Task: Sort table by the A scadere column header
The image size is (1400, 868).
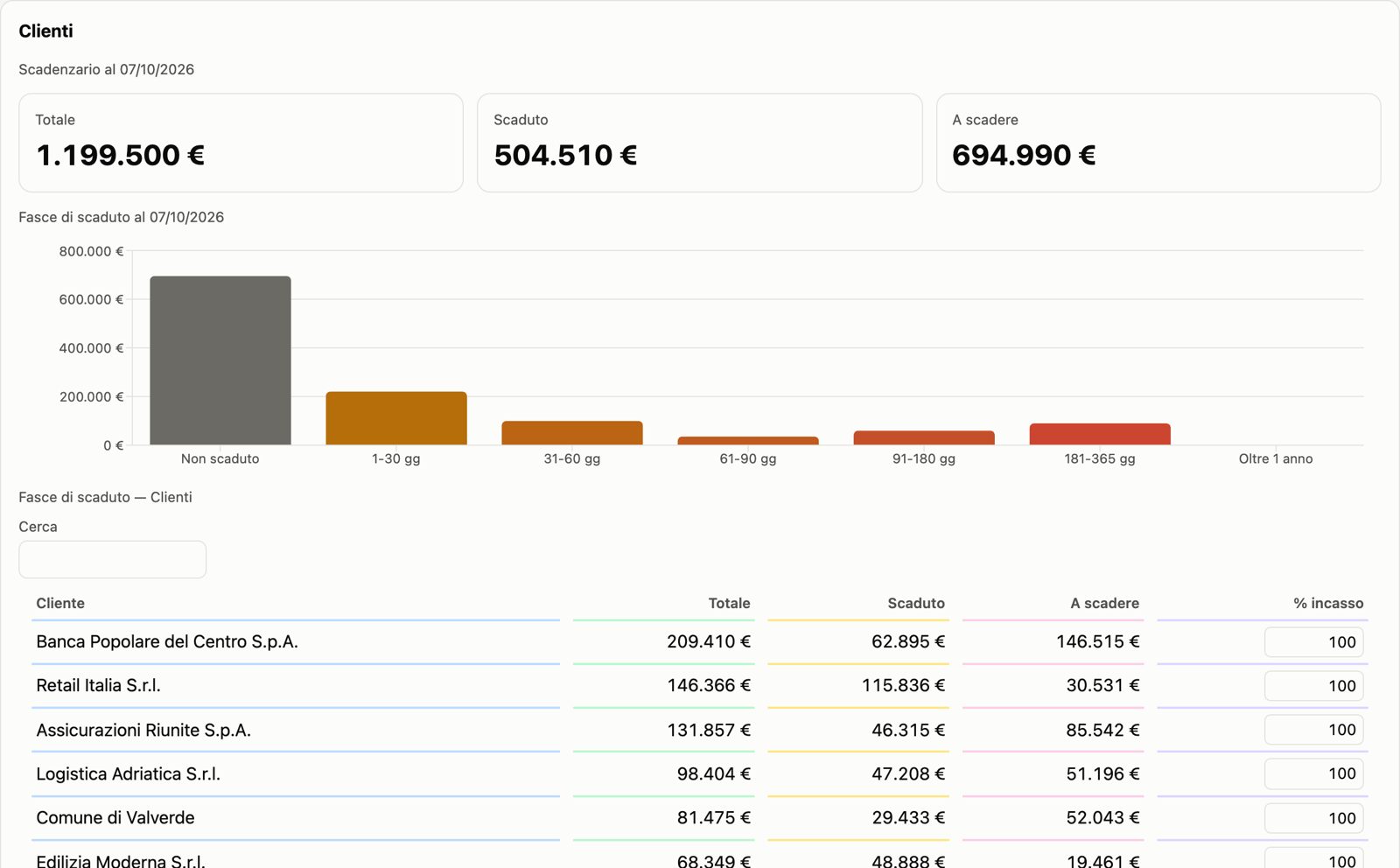Action: coord(1104,603)
